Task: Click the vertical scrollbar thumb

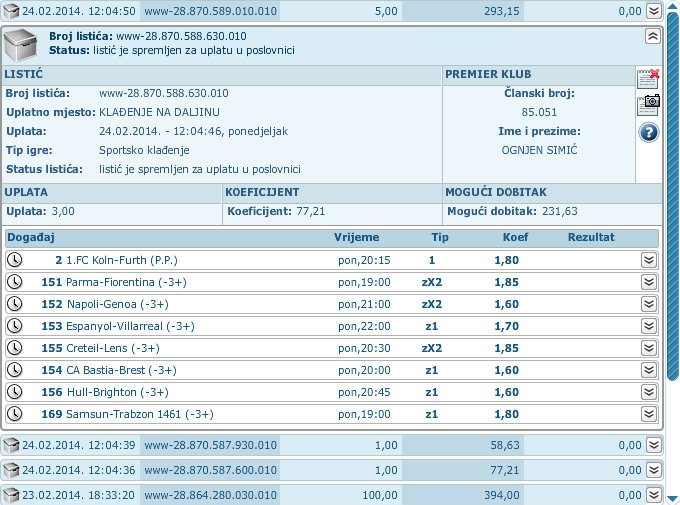Action: click(673, 197)
